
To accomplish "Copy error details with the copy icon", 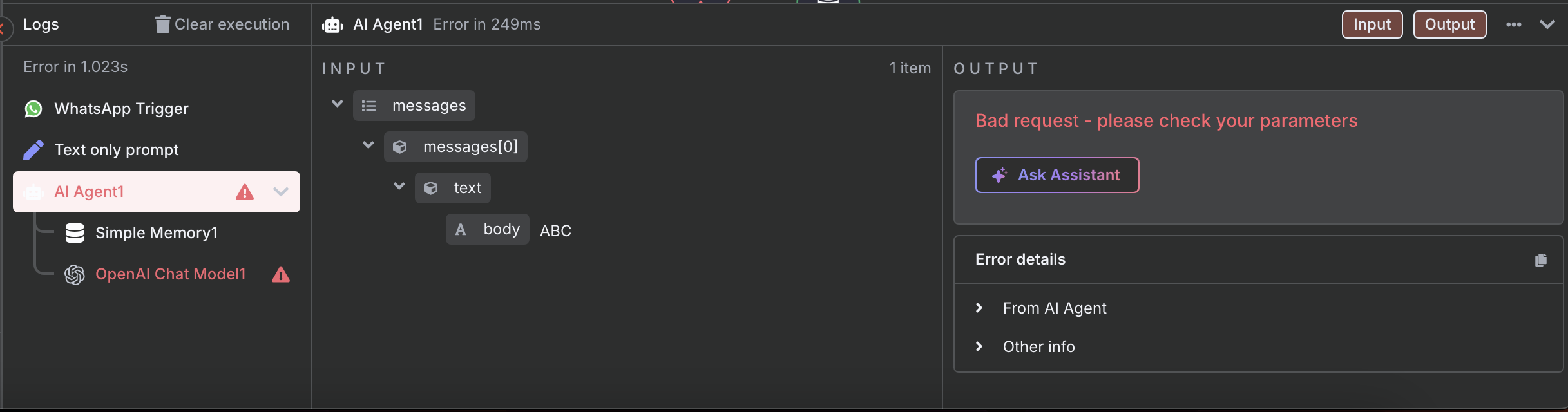I will click(1541, 260).
